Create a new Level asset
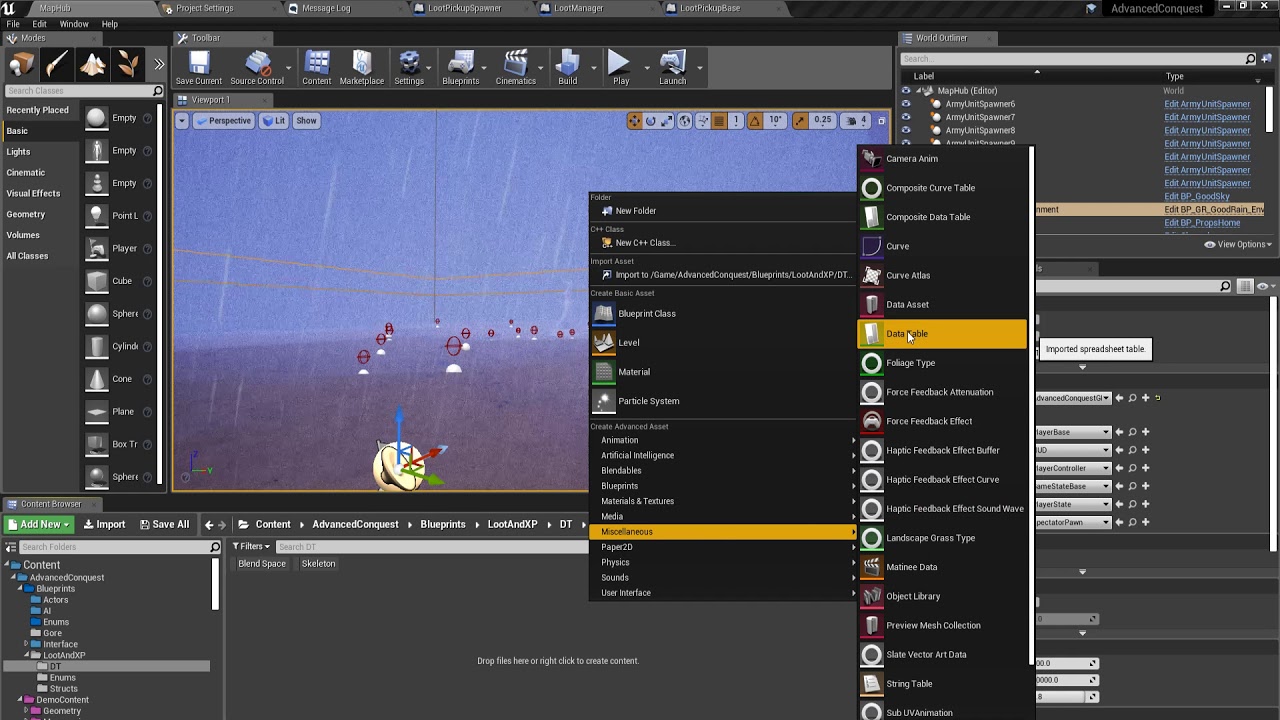Image resolution: width=1280 pixels, height=720 pixels. 720,343
